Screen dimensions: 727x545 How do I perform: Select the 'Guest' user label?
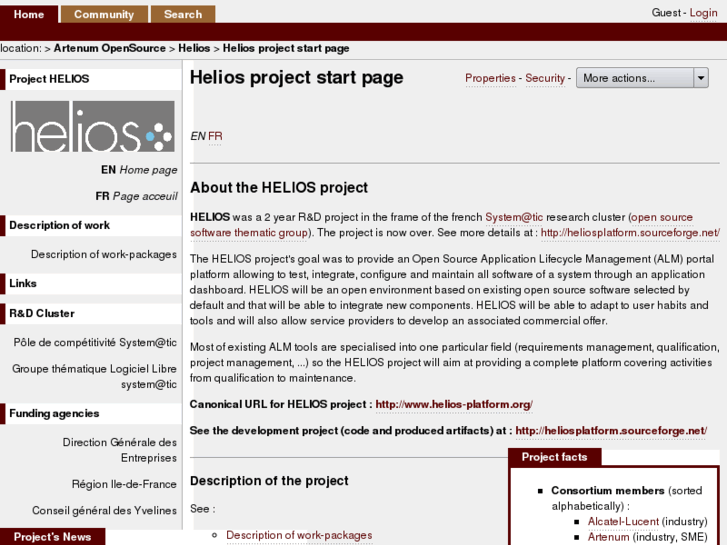(x=666, y=13)
